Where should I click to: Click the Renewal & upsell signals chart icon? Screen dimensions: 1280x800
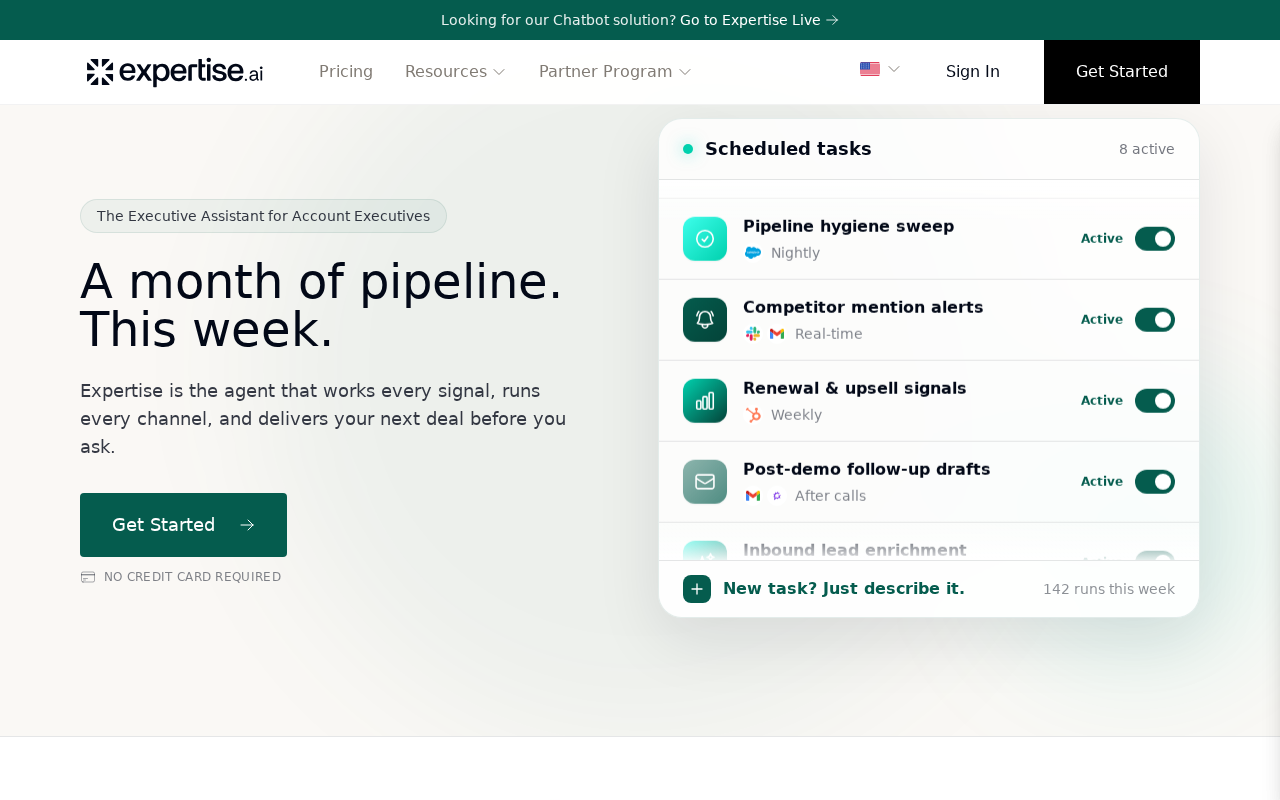(x=705, y=401)
